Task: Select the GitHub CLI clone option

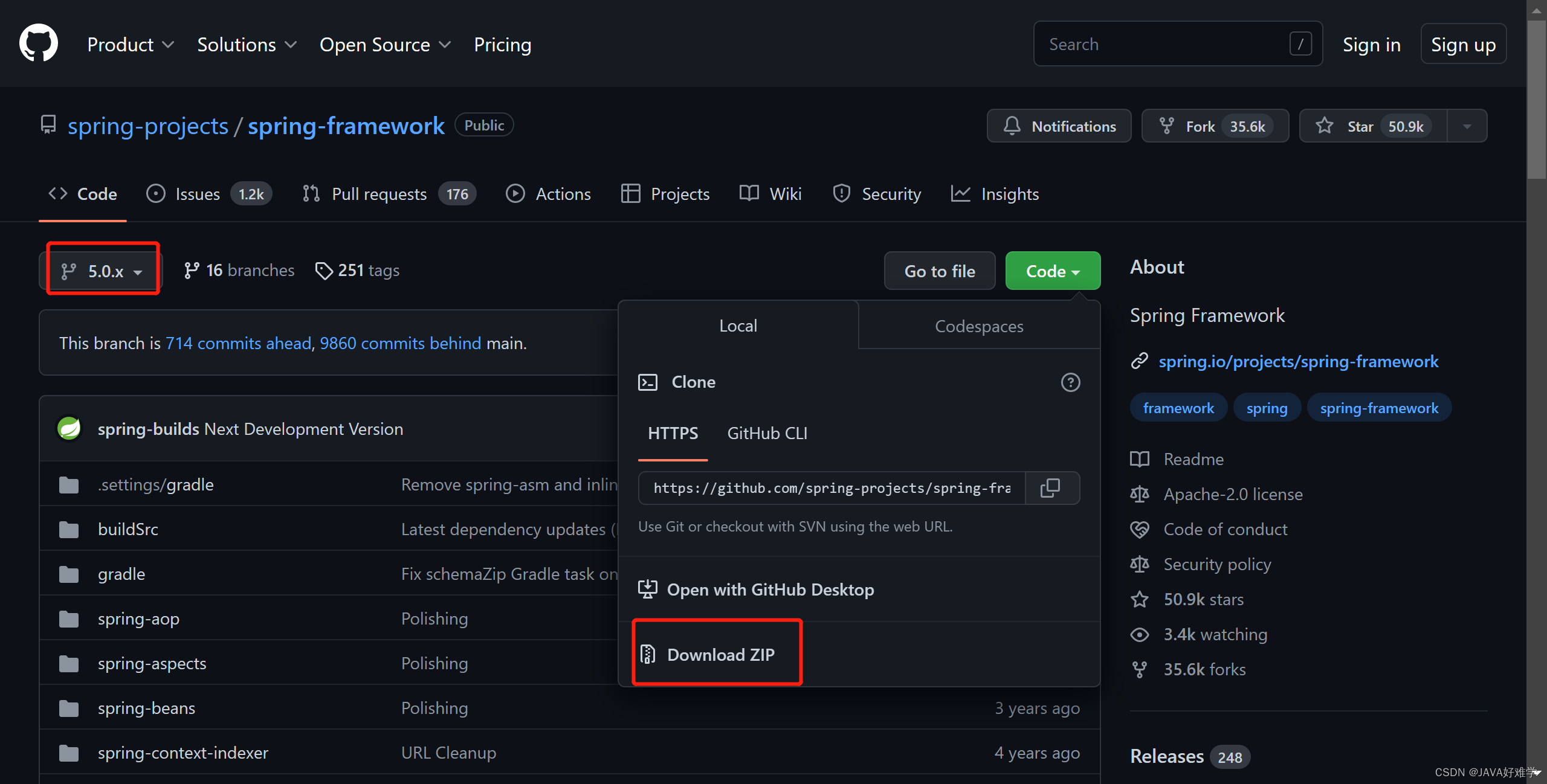Action: pyautogui.click(x=767, y=433)
